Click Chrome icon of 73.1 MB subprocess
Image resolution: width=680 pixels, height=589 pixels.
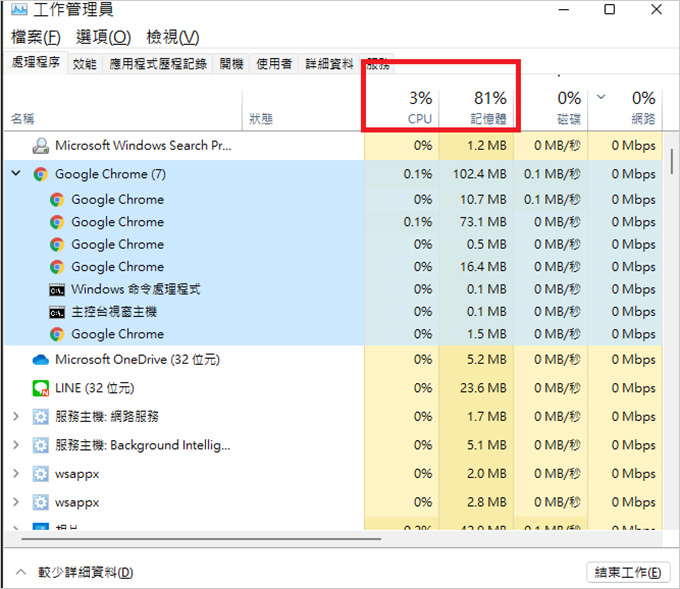(57, 222)
